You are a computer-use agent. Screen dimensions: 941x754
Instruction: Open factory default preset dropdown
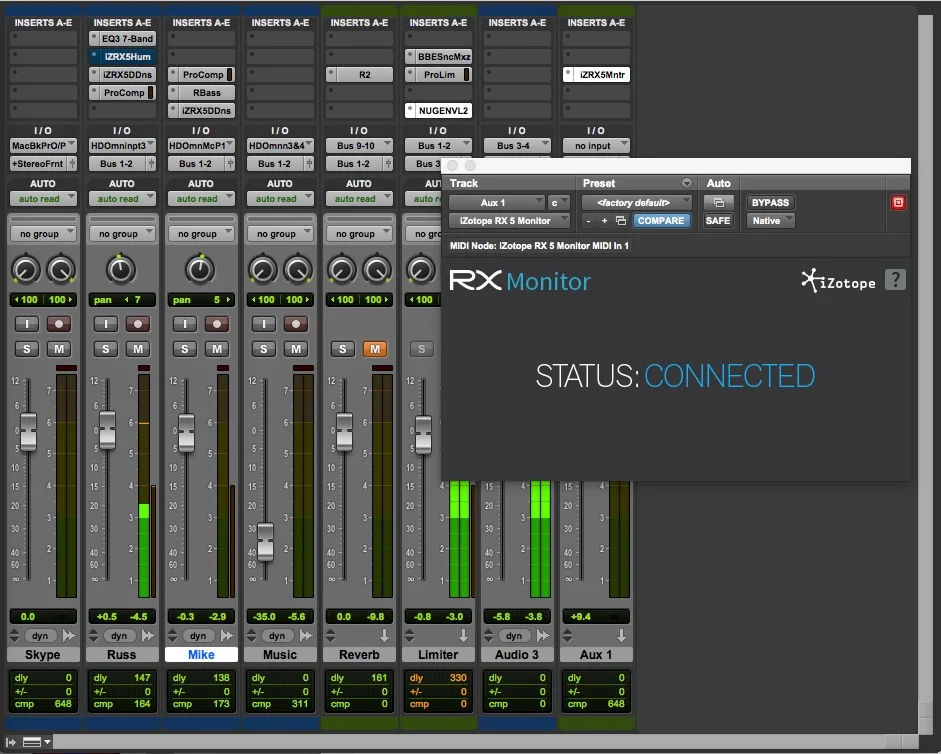[x=637, y=202]
